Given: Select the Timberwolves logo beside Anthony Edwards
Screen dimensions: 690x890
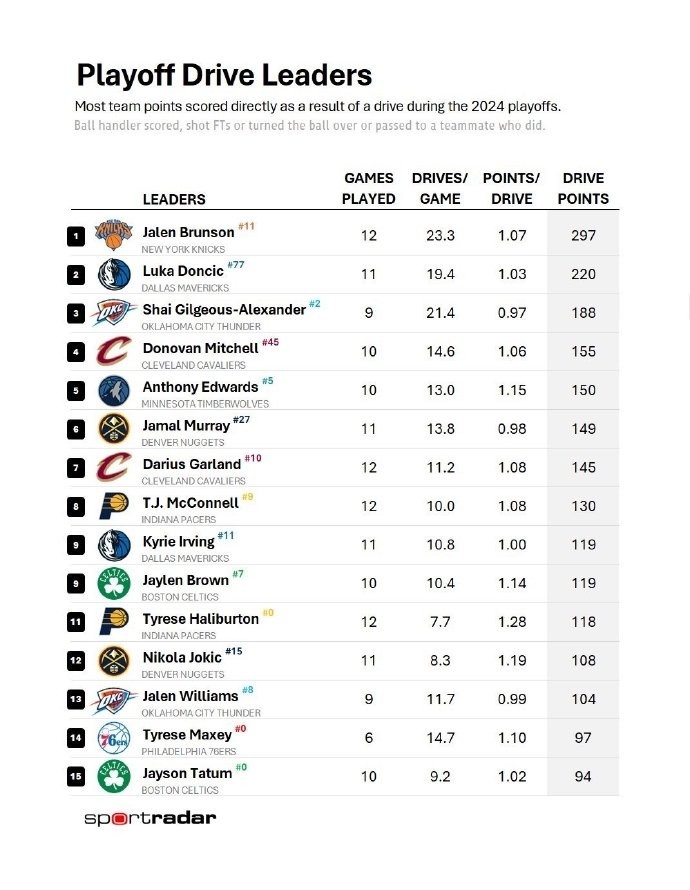Looking at the screenshot, I should [x=113, y=390].
